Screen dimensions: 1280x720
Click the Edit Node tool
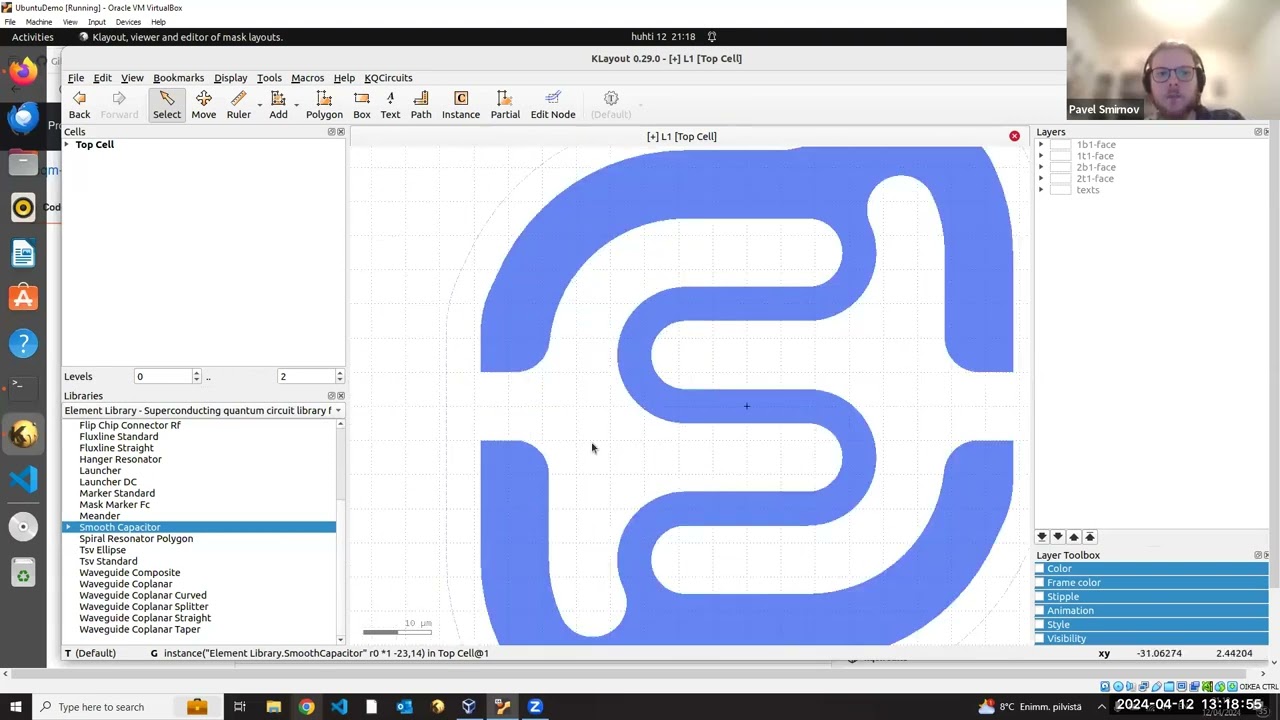coord(553,104)
